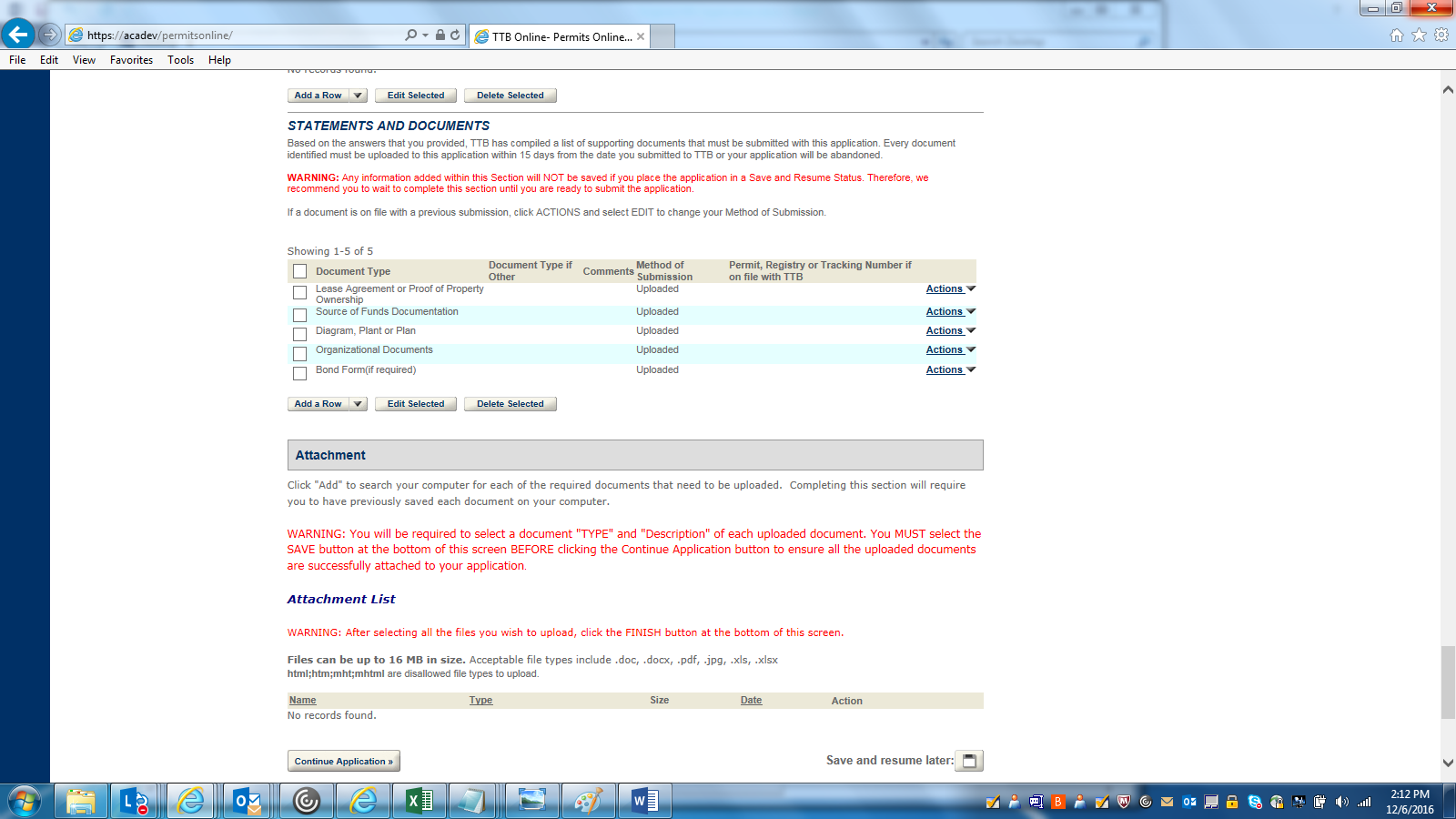Click the browser forward arrow
Image resolution: width=1456 pixels, height=819 pixels.
pos(50,35)
